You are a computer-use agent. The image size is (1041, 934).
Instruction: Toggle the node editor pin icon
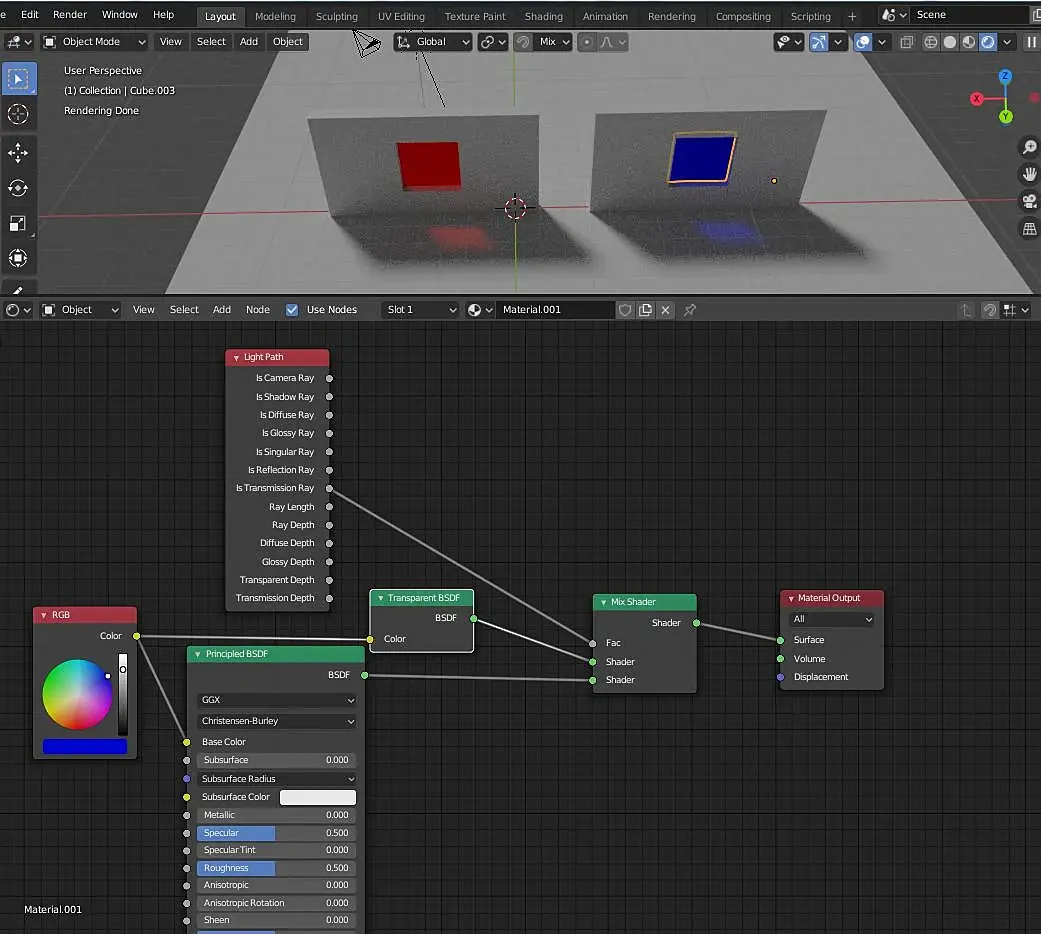pyautogui.click(x=689, y=310)
